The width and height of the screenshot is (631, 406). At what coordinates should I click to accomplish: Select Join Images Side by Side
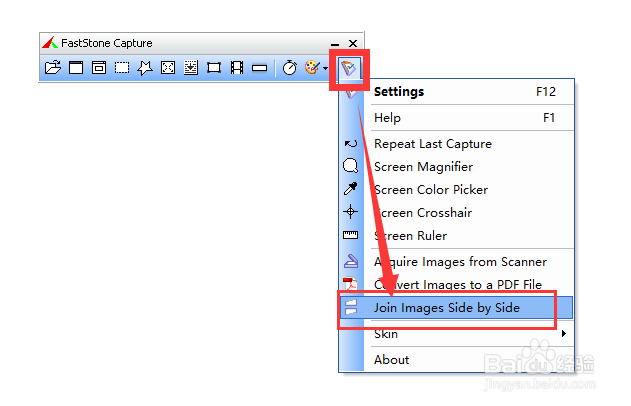point(447,307)
